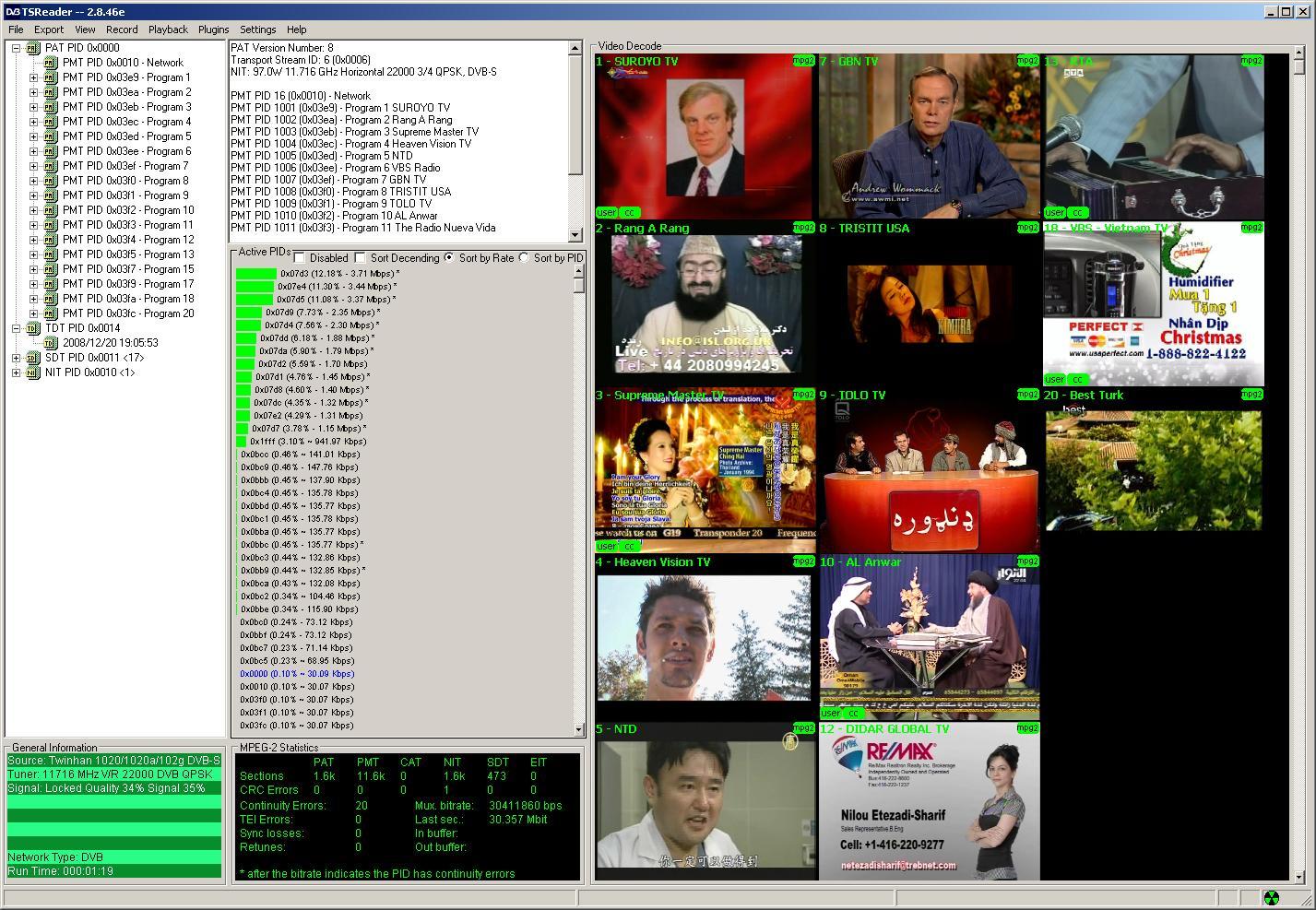The height and width of the screenshot is (910, 1316).
Task: Click the icon next to PMT PID 0x03f0 - Program 8
Action: coord(51,181)
